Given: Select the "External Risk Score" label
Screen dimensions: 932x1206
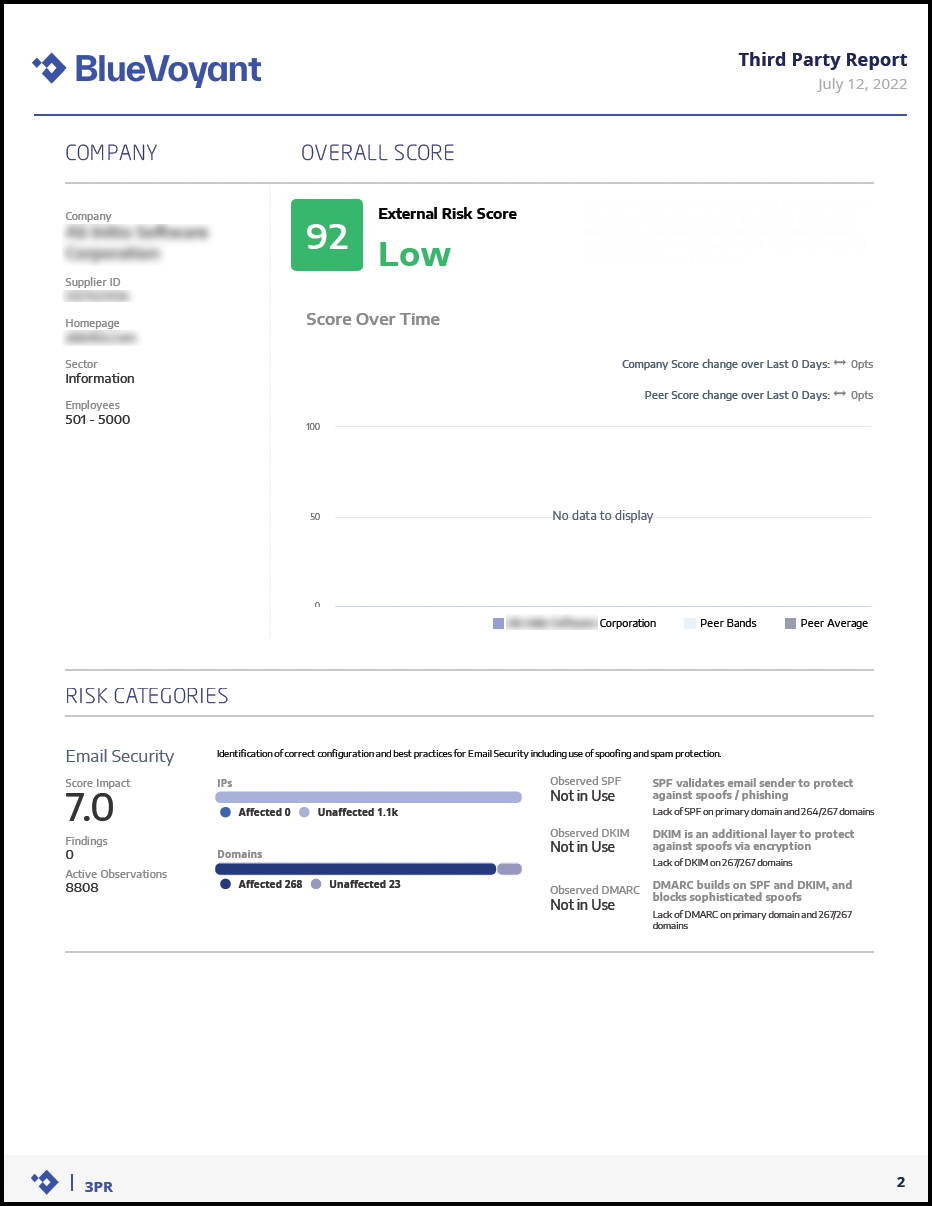Looking at the screenshot, I should click(447, 213).
